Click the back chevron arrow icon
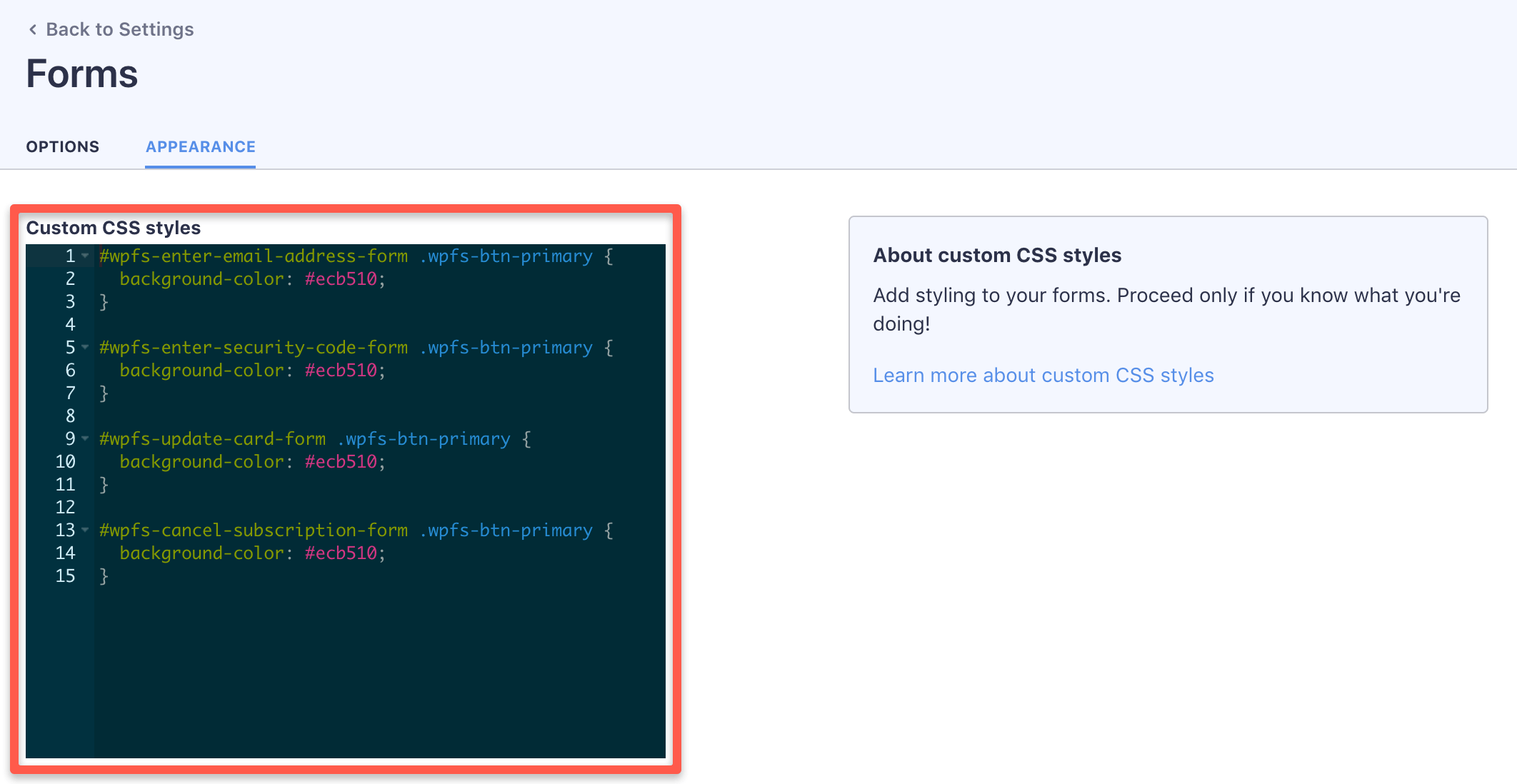 [33, 29]
